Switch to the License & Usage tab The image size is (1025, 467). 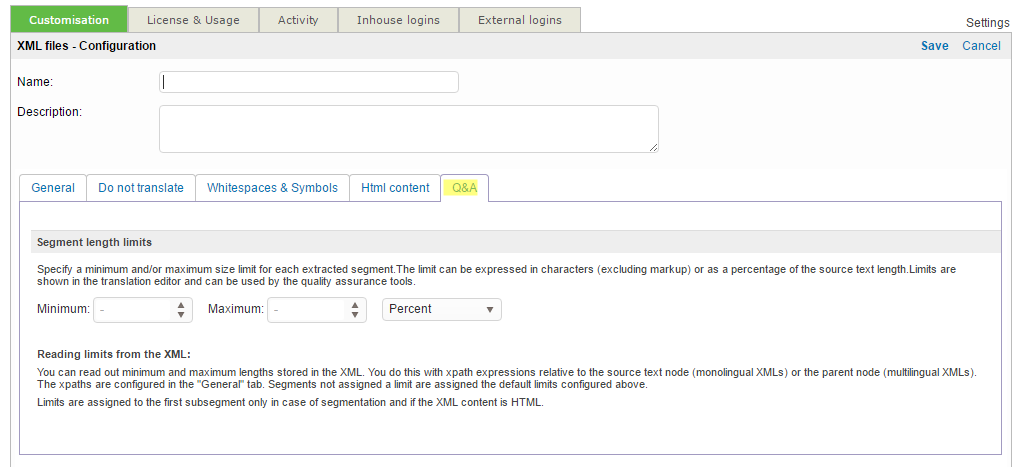(193, 20)
